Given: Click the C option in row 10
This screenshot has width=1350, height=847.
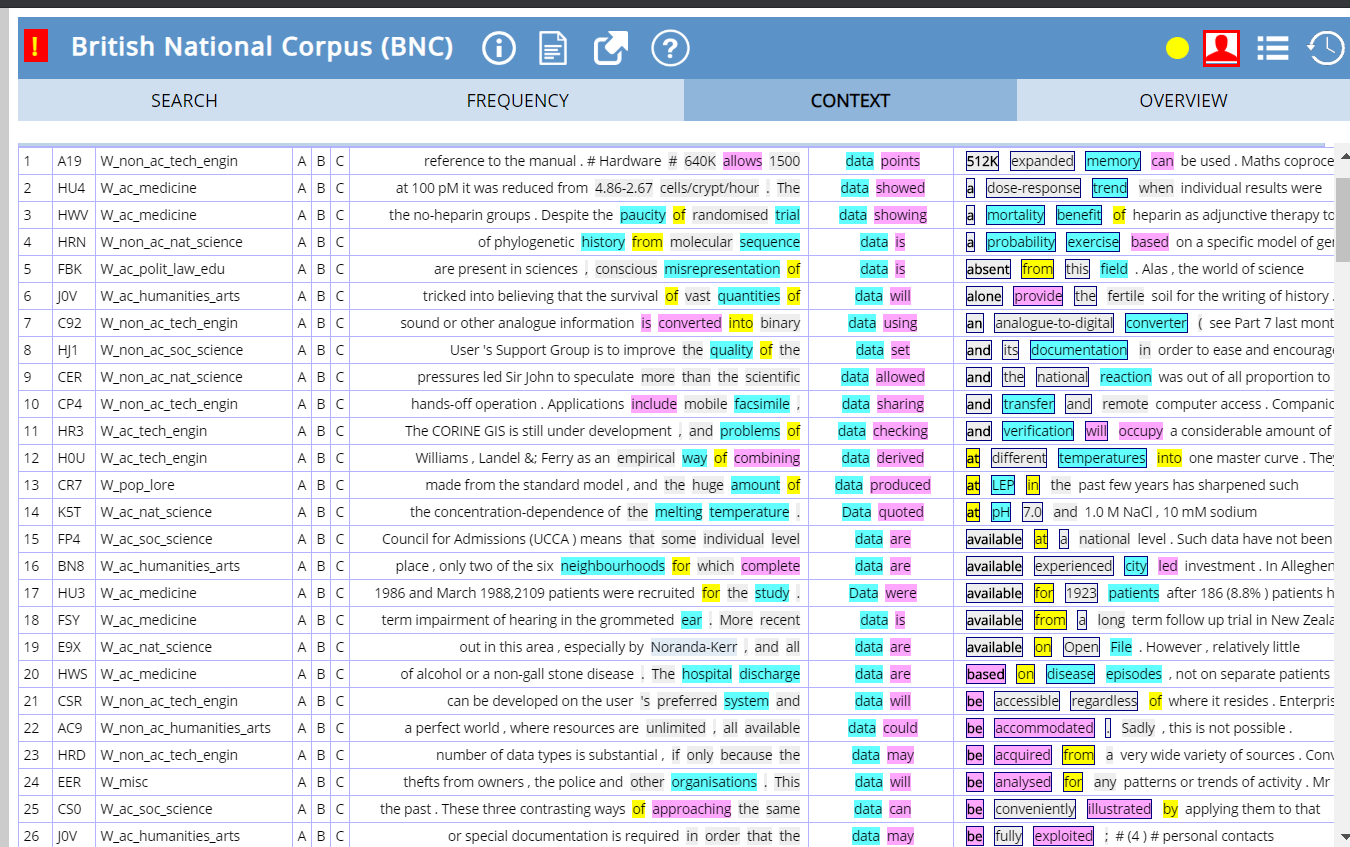Looking at the screenshot, I should pos(340,404).
